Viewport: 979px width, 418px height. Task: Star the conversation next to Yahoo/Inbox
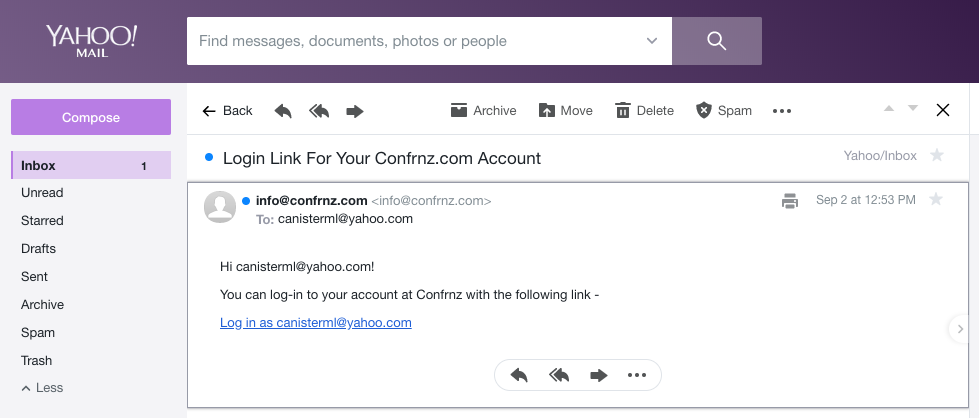click(x=937, y=155)
